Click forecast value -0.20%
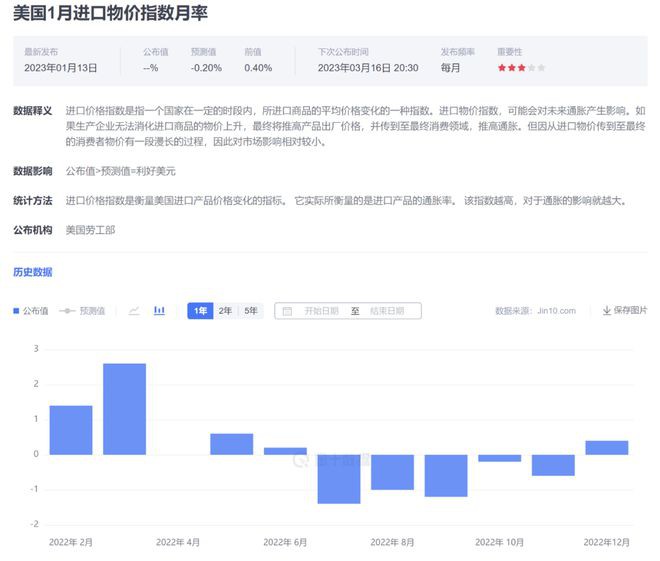The image size is (660, 561). tap(206, 68)
